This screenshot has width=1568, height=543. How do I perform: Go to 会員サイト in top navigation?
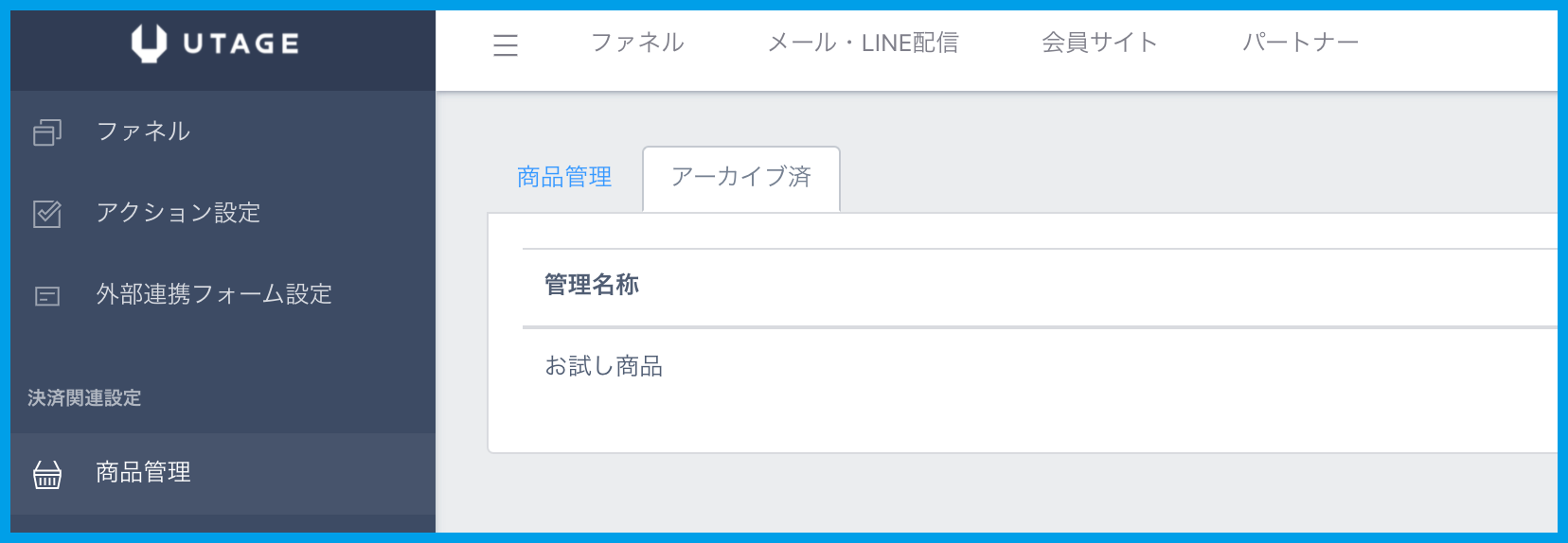pyautogui.click(x=1099, y=43)
